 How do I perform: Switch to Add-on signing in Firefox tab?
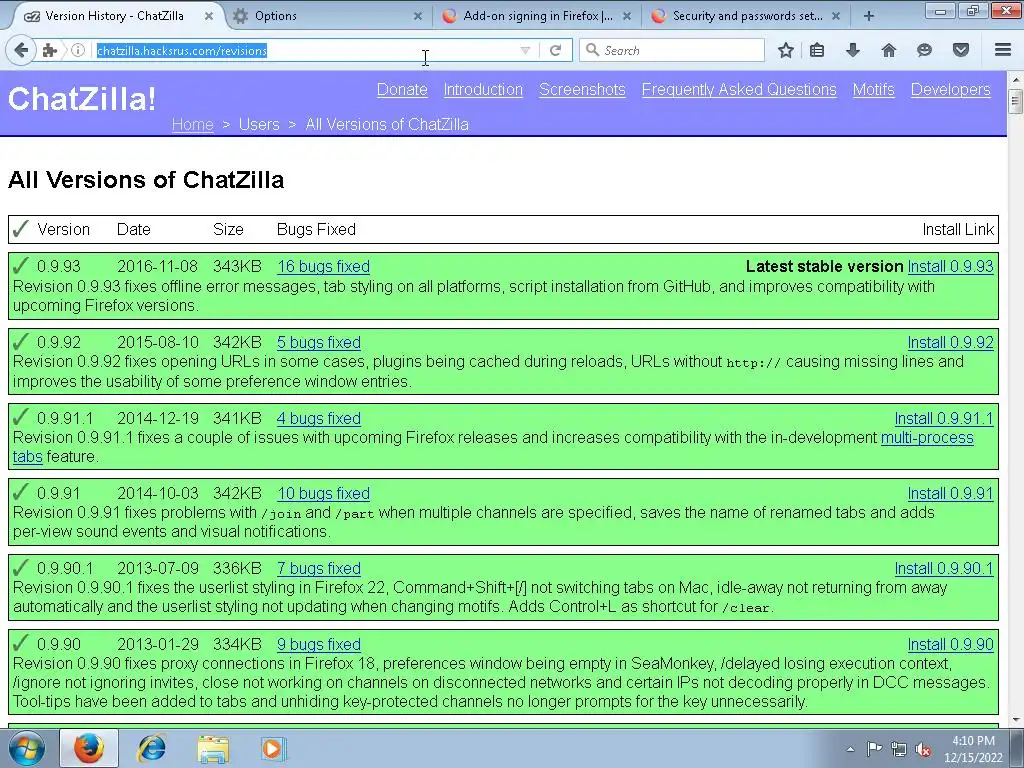point(537,16)
